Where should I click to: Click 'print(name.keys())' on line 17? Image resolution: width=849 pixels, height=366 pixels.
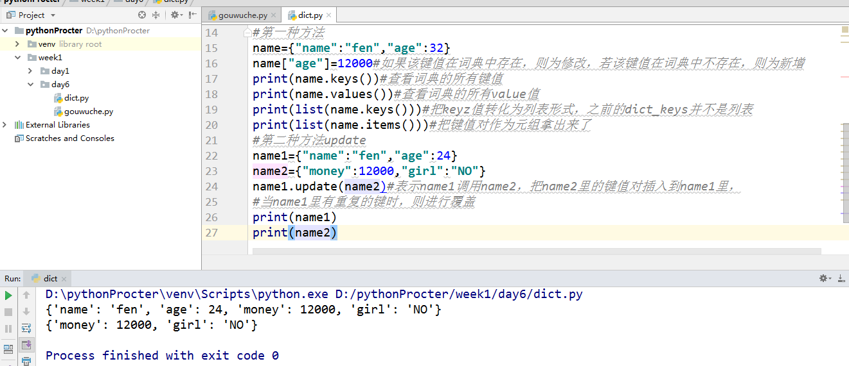tap(316, 79)
